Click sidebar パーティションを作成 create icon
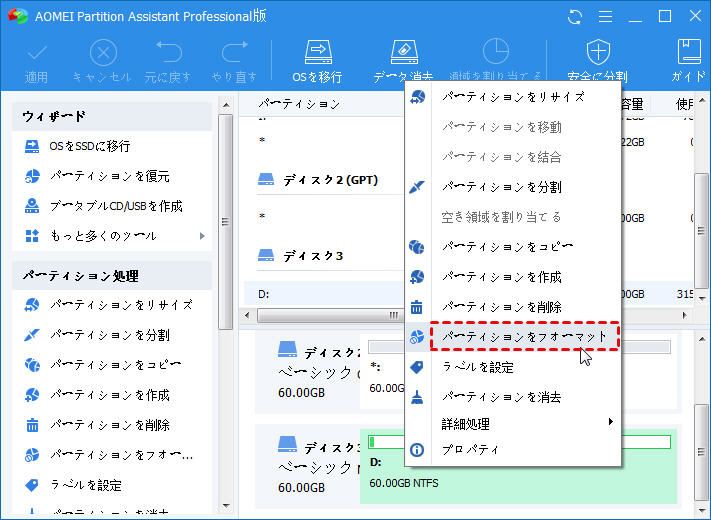 point(32,395)
